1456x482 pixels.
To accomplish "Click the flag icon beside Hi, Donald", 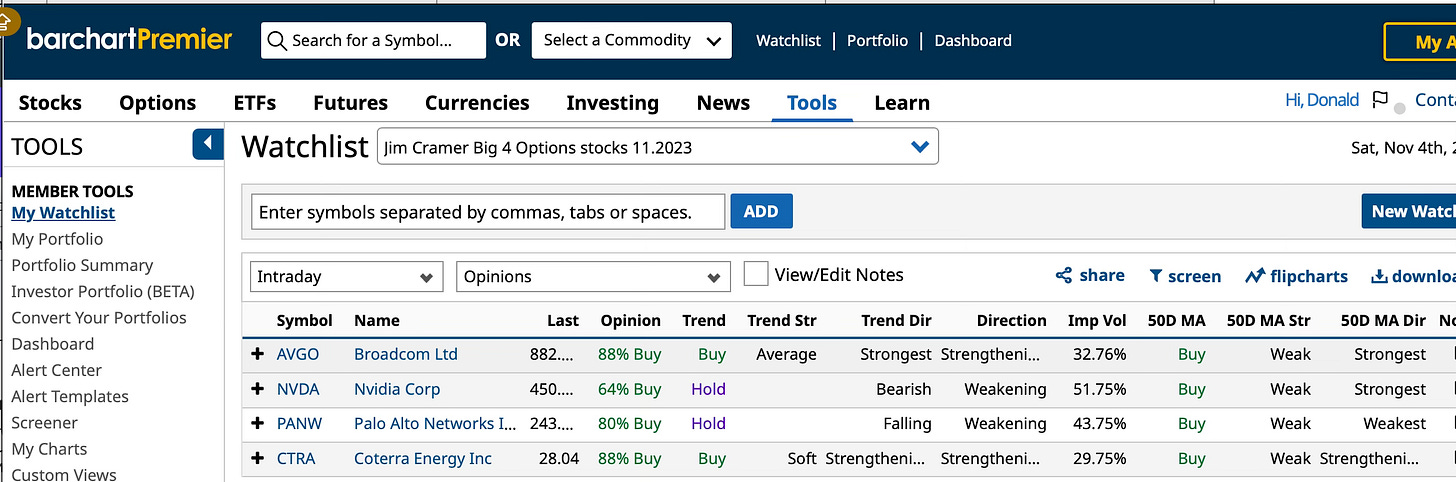I will point(1380,100).
